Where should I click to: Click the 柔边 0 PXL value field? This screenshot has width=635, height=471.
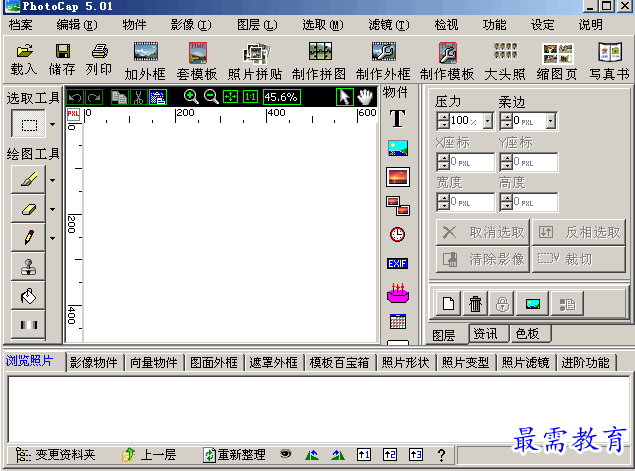tap(528, 121)
